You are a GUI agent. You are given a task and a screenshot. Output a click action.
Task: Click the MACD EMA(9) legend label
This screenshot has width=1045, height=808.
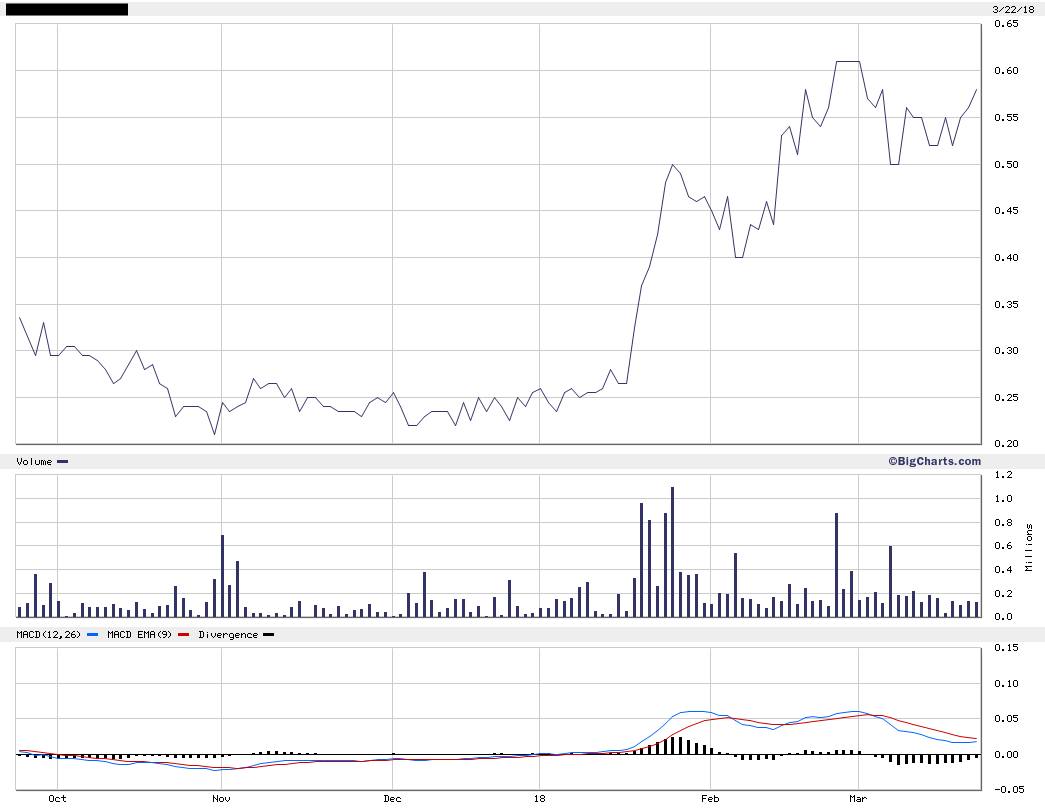pyautogui.click(x=139, y=635)
